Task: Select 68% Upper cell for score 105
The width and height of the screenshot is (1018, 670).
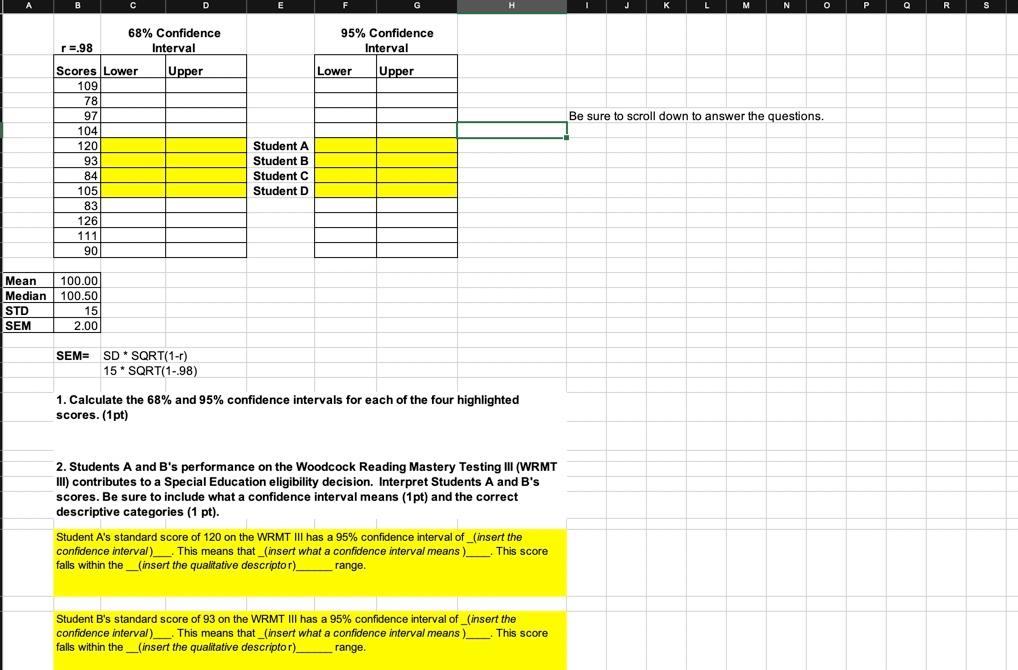Action: pyautogui.click(x=206, y=190)
